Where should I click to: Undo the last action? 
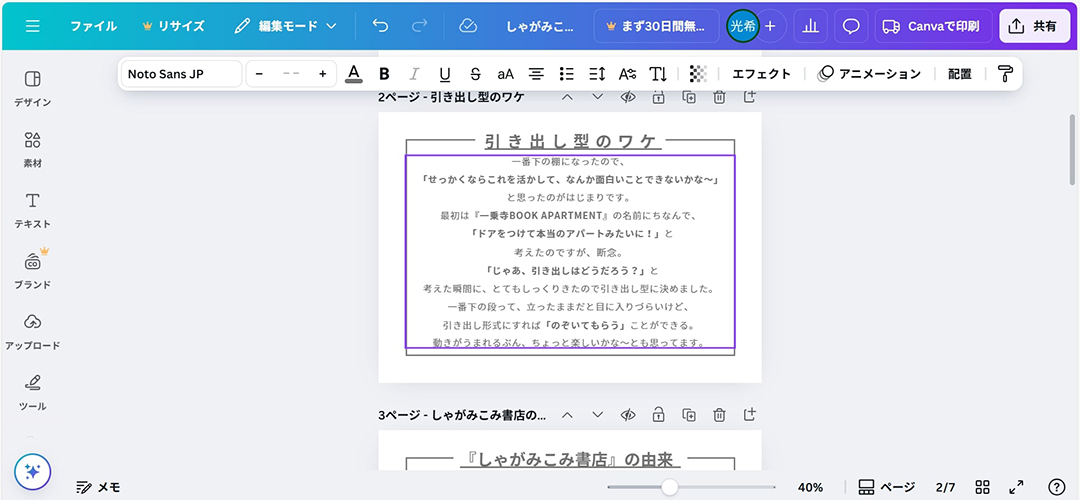[x=380, y=26]
